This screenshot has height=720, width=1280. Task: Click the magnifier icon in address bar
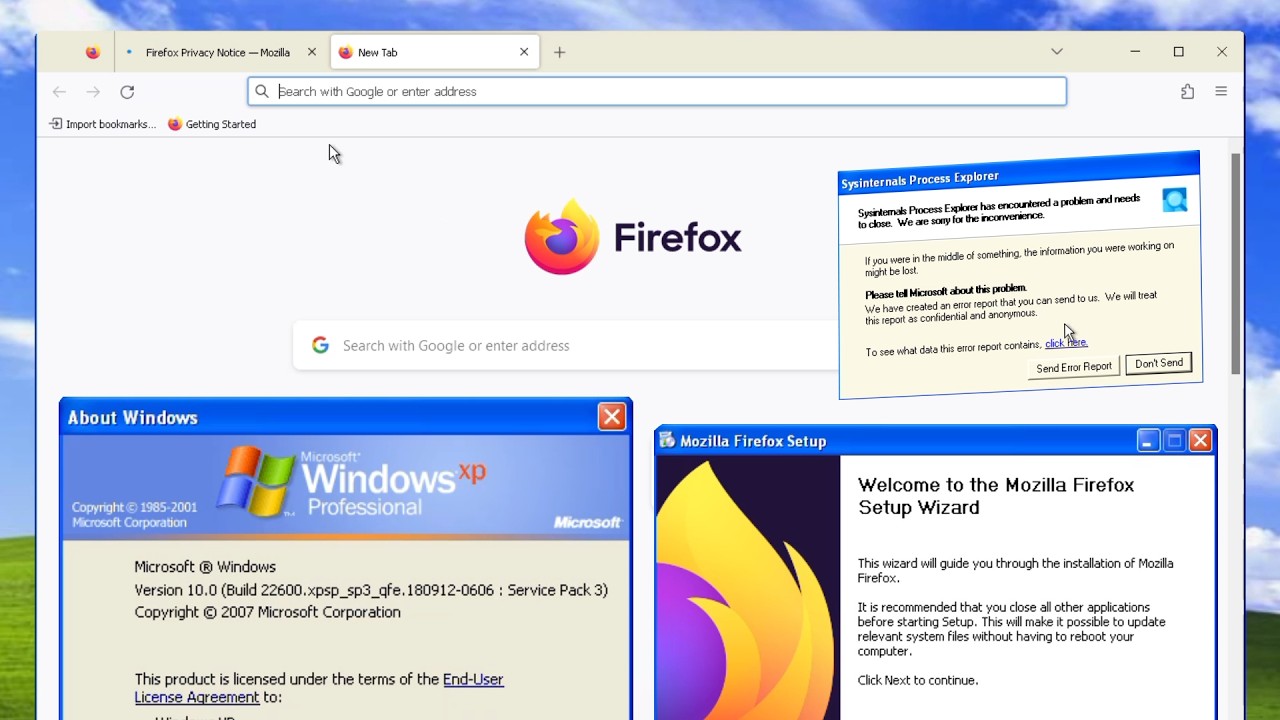262,91
